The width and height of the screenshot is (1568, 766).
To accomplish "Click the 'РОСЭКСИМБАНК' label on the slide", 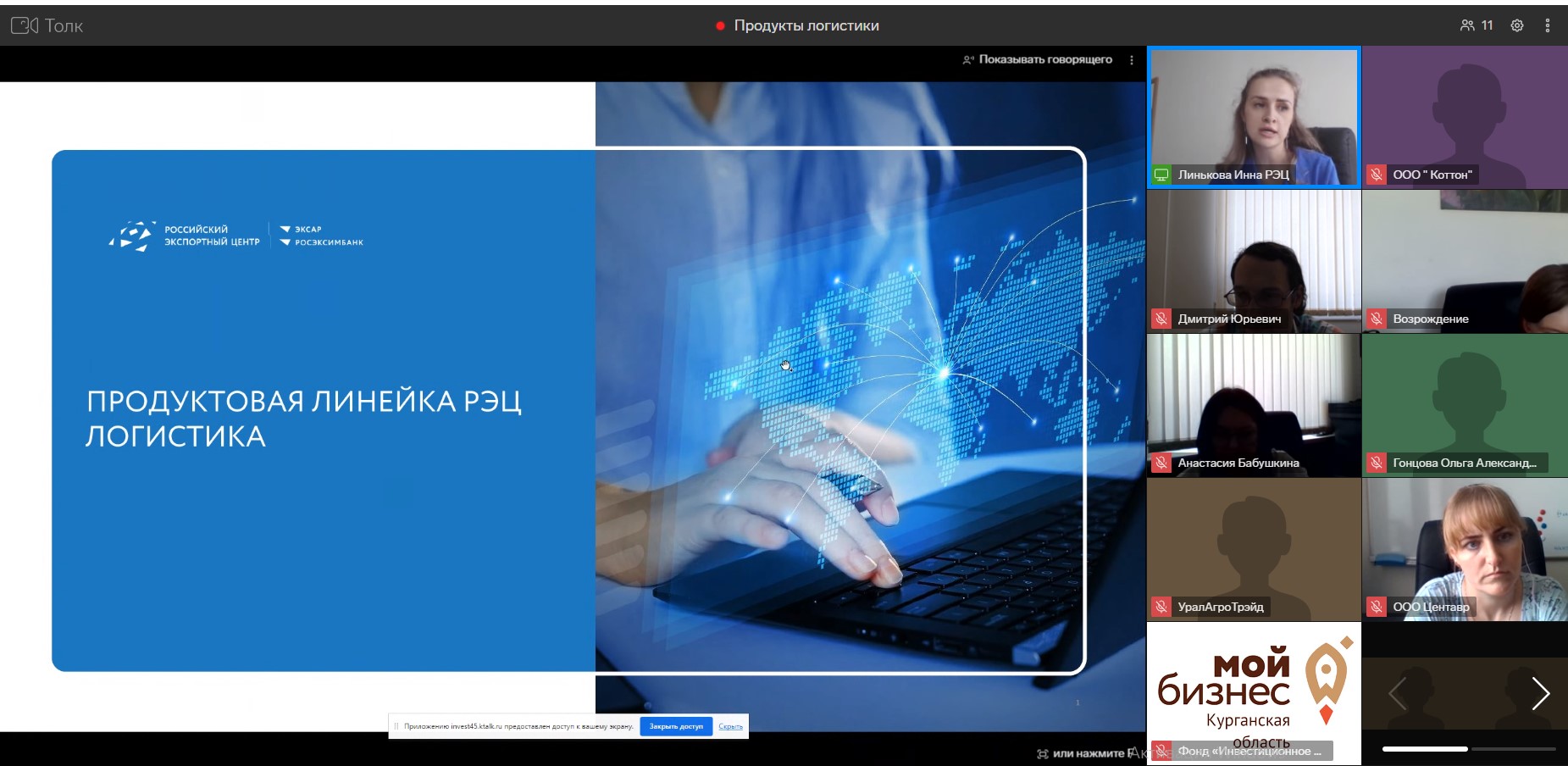I will coord(329,242).
